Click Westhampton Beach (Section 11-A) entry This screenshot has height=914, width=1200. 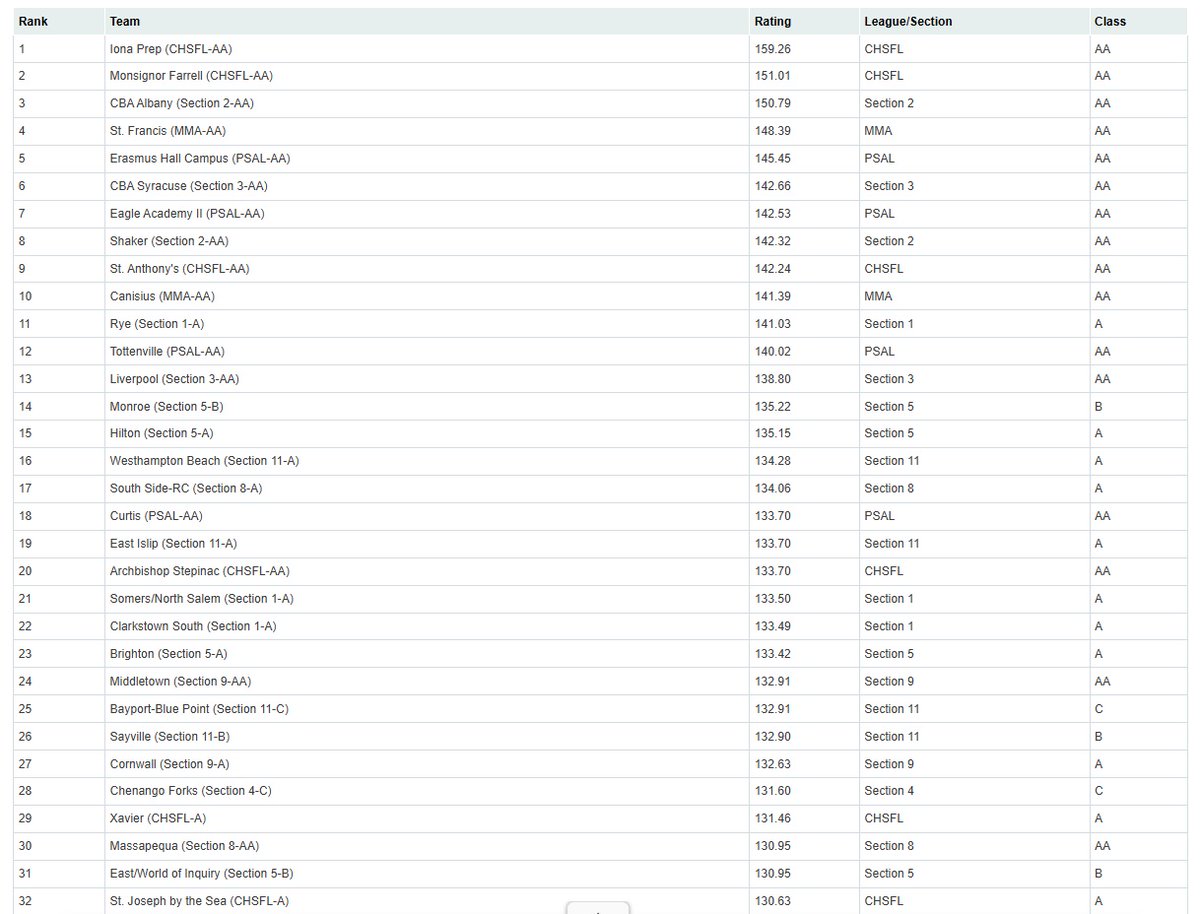point(205,461)
